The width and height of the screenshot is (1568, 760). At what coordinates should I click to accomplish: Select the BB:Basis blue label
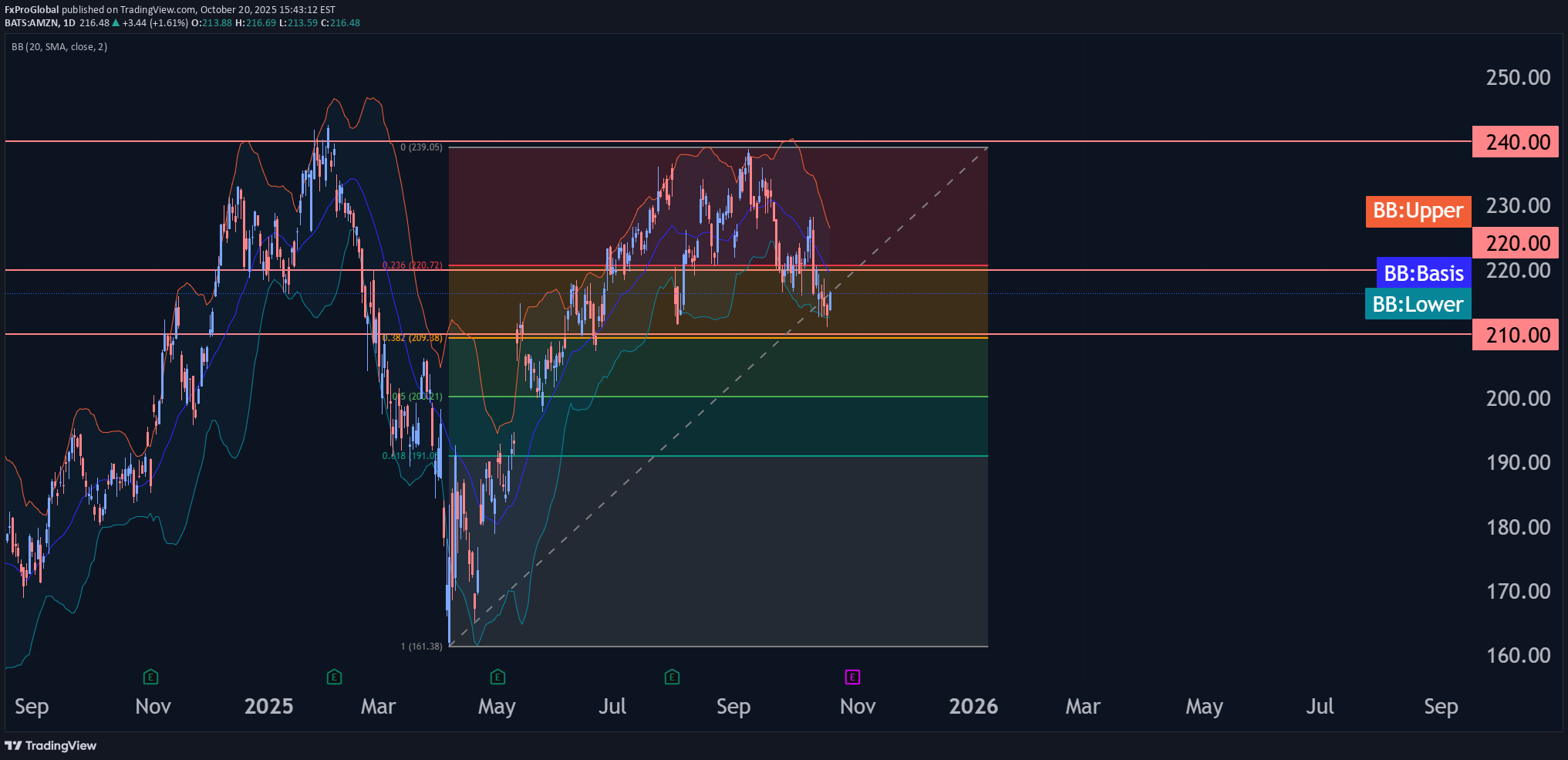pyautogui.click(x=1423, y=273)
